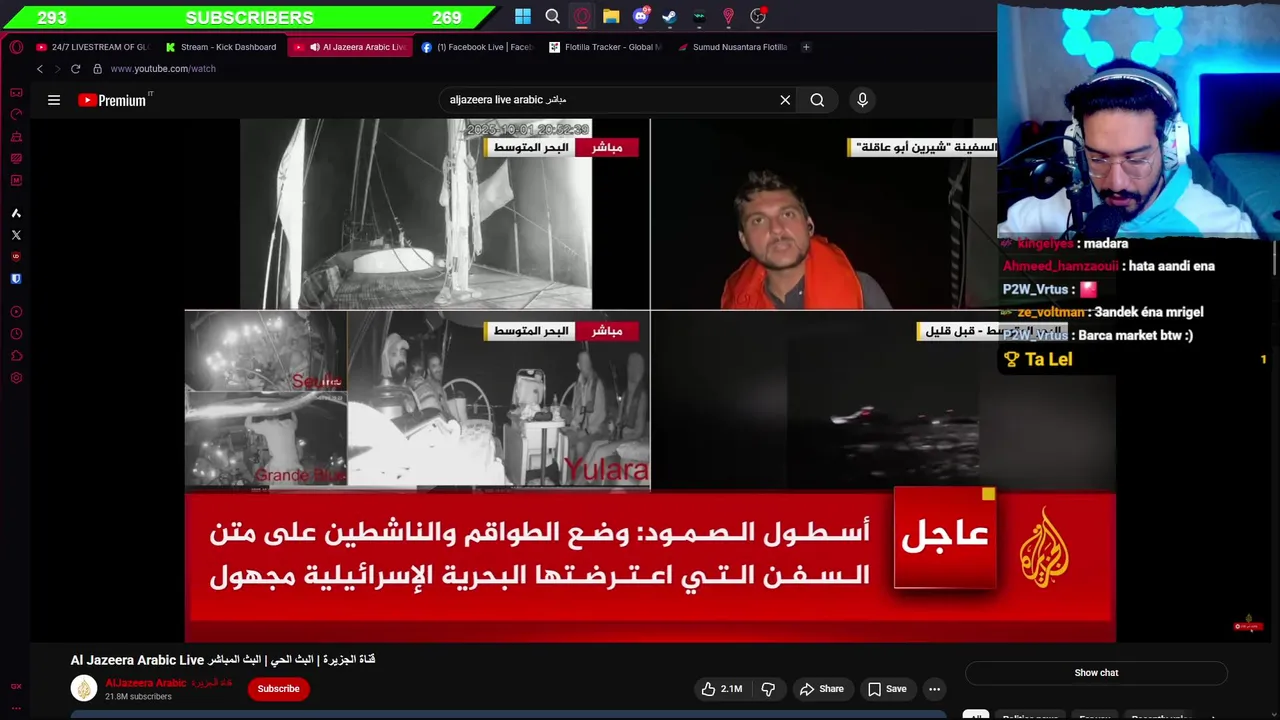The height and width of the screenshot is (720, 1280).
Task: Select the Al Jazeera Arabic Live tab
Action: pos(351,47)
